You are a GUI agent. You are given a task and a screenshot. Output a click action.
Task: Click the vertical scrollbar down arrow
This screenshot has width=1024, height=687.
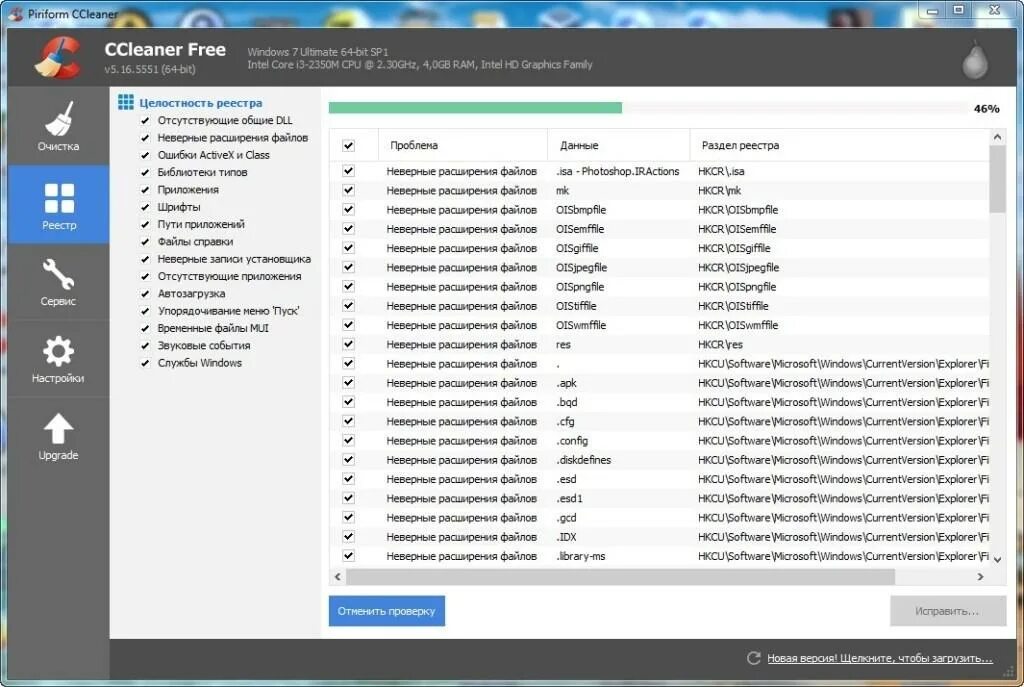click(x=997, y=560)
